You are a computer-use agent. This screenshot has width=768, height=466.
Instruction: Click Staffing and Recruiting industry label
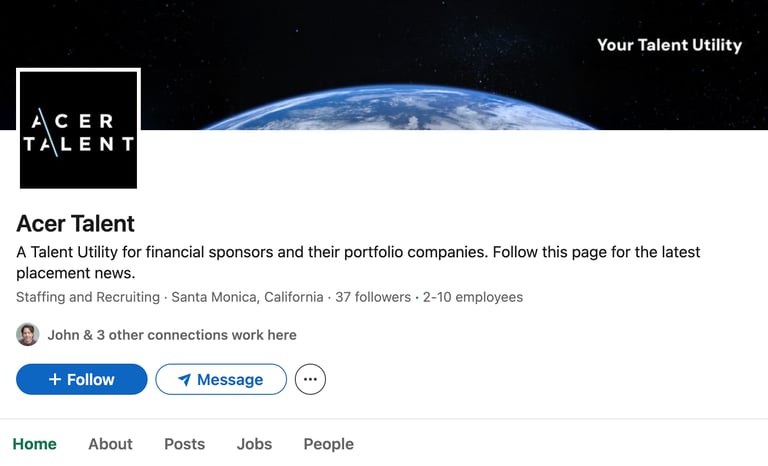coord(88,297)
